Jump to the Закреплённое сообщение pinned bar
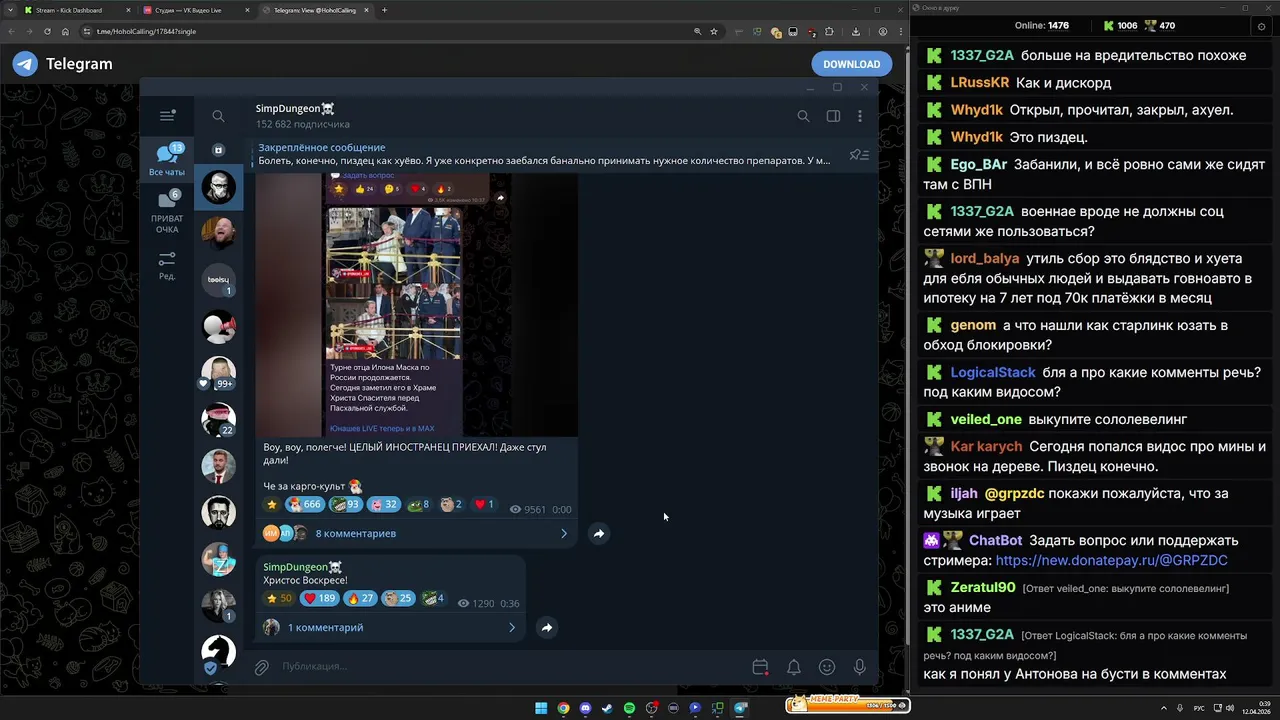The height and width of the screenshot is (720, 1280). pos(545,154)
